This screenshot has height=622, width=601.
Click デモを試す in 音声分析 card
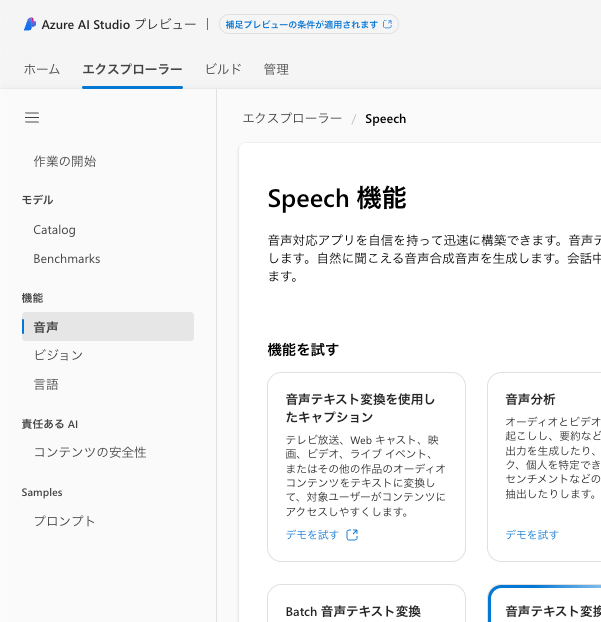(x=532, y=535)
